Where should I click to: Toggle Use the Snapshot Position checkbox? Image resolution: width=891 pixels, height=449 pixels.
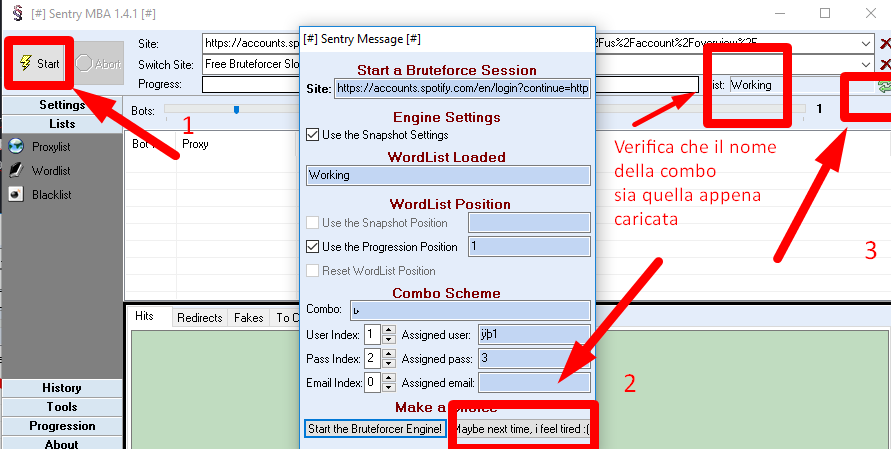[x=313, y=223]
